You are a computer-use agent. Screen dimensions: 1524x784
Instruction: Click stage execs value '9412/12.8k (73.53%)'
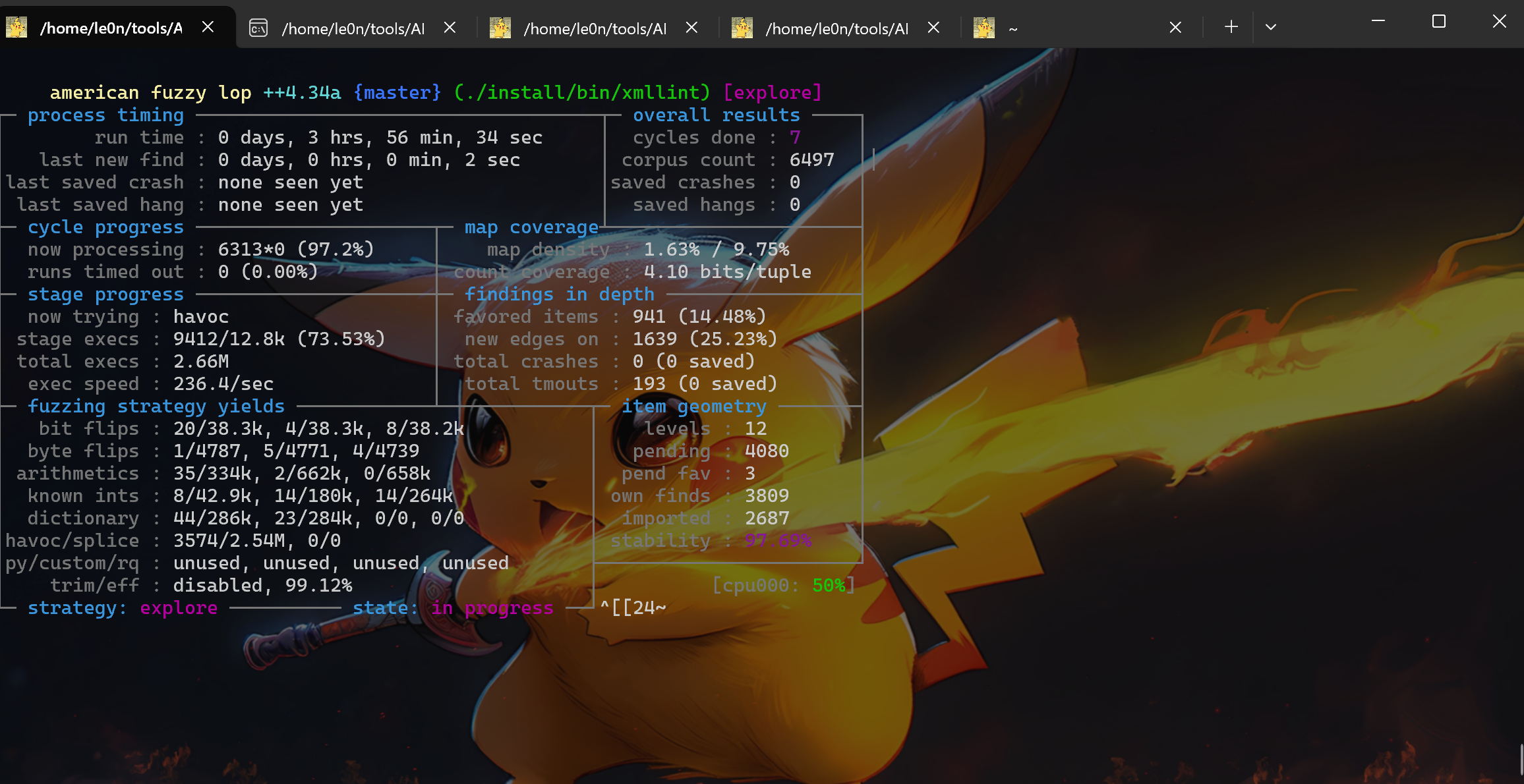(x=279, y=339)
